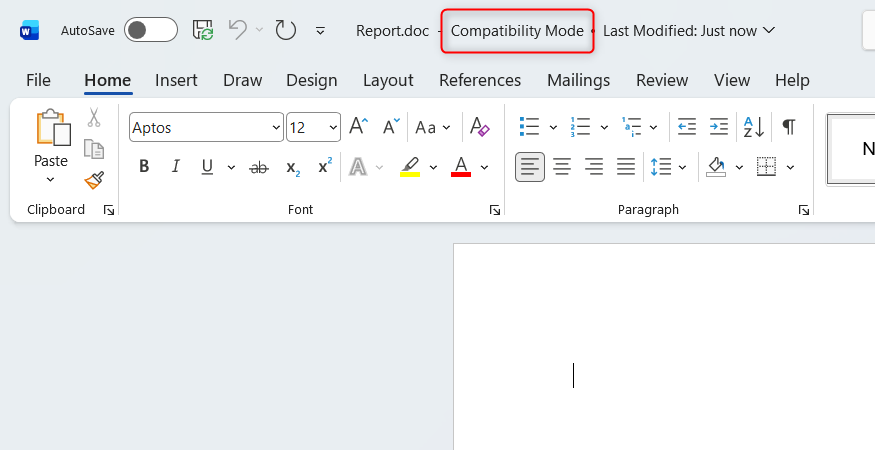875x450 pixels.
Task: Open the font color dropdown arrow
Action: point(484,167)
